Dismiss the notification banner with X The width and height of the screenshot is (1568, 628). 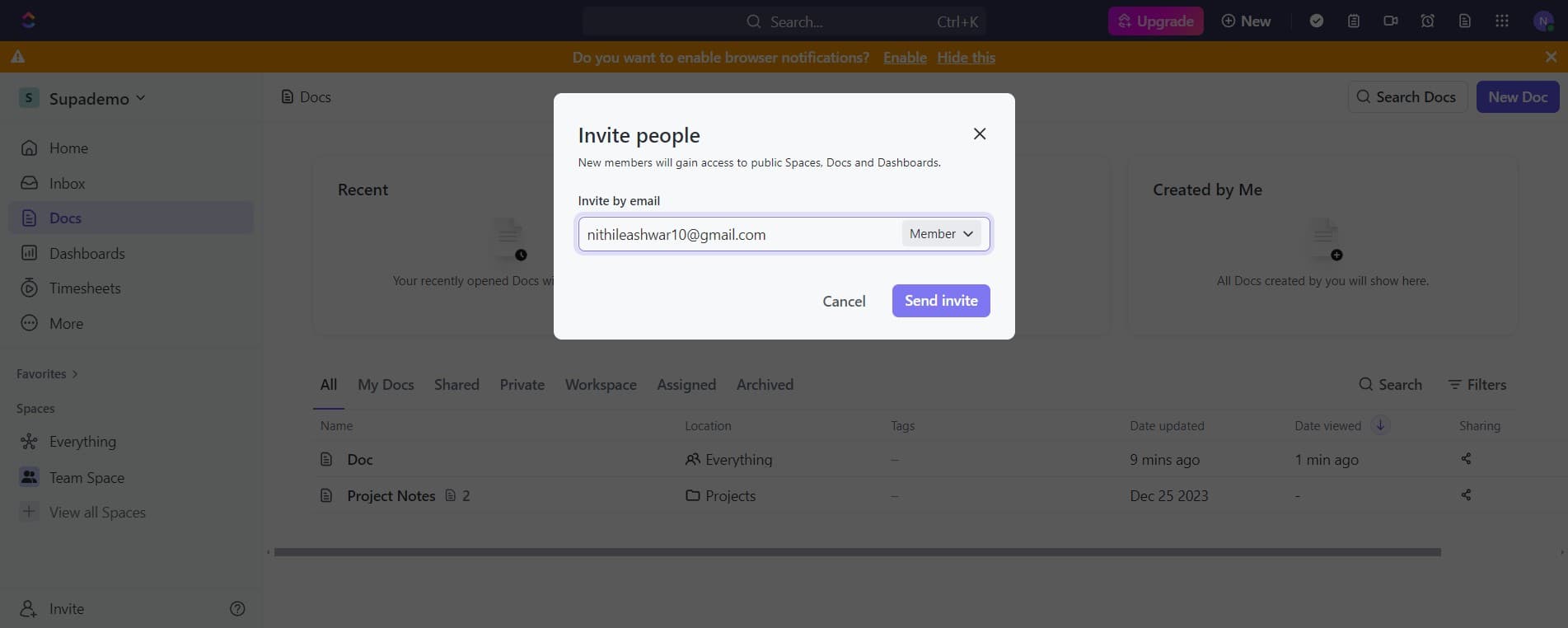pyautogui.click(x=1551, y=57)
